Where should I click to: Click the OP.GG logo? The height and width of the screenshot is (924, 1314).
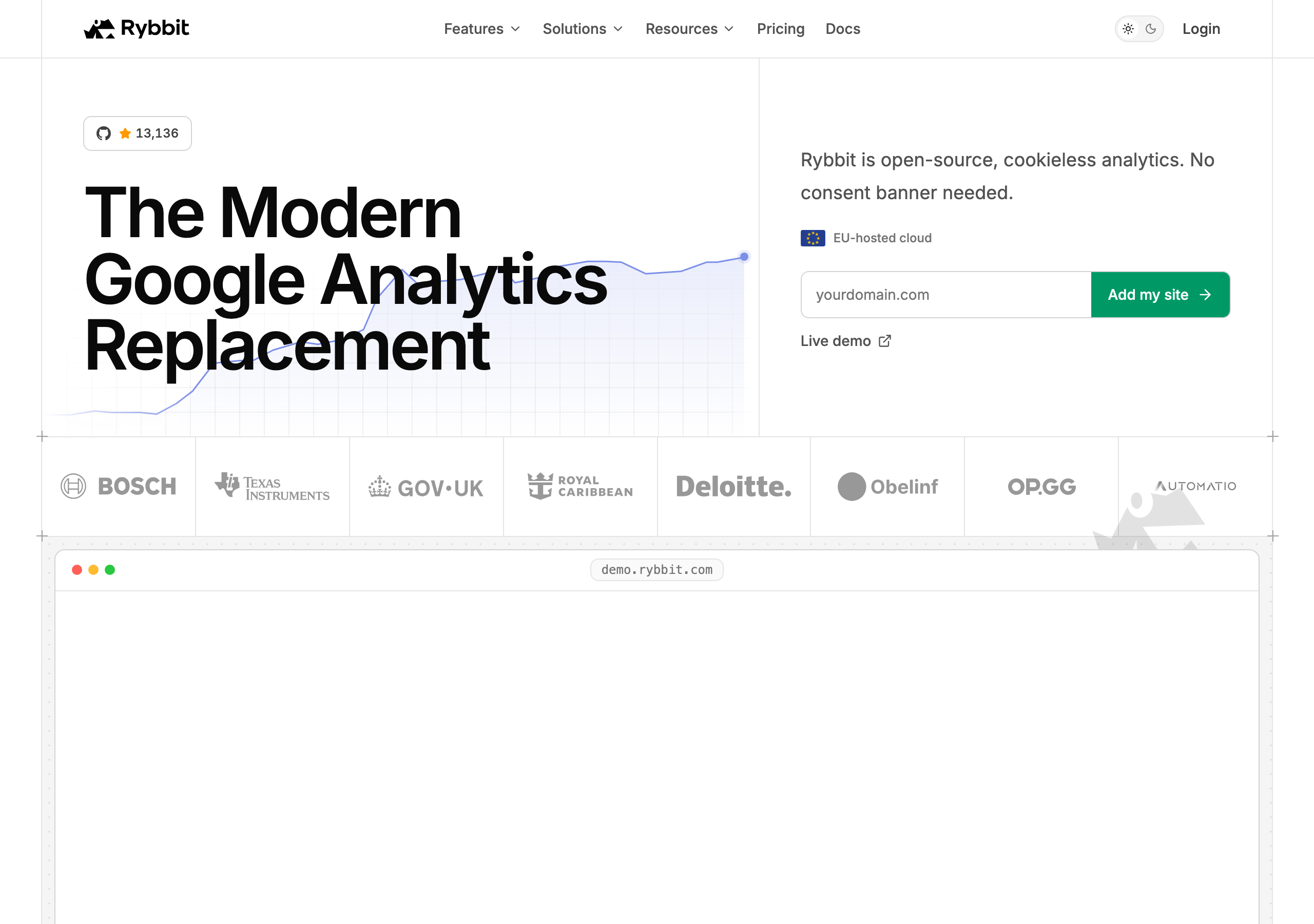[x=1041, y=487]
